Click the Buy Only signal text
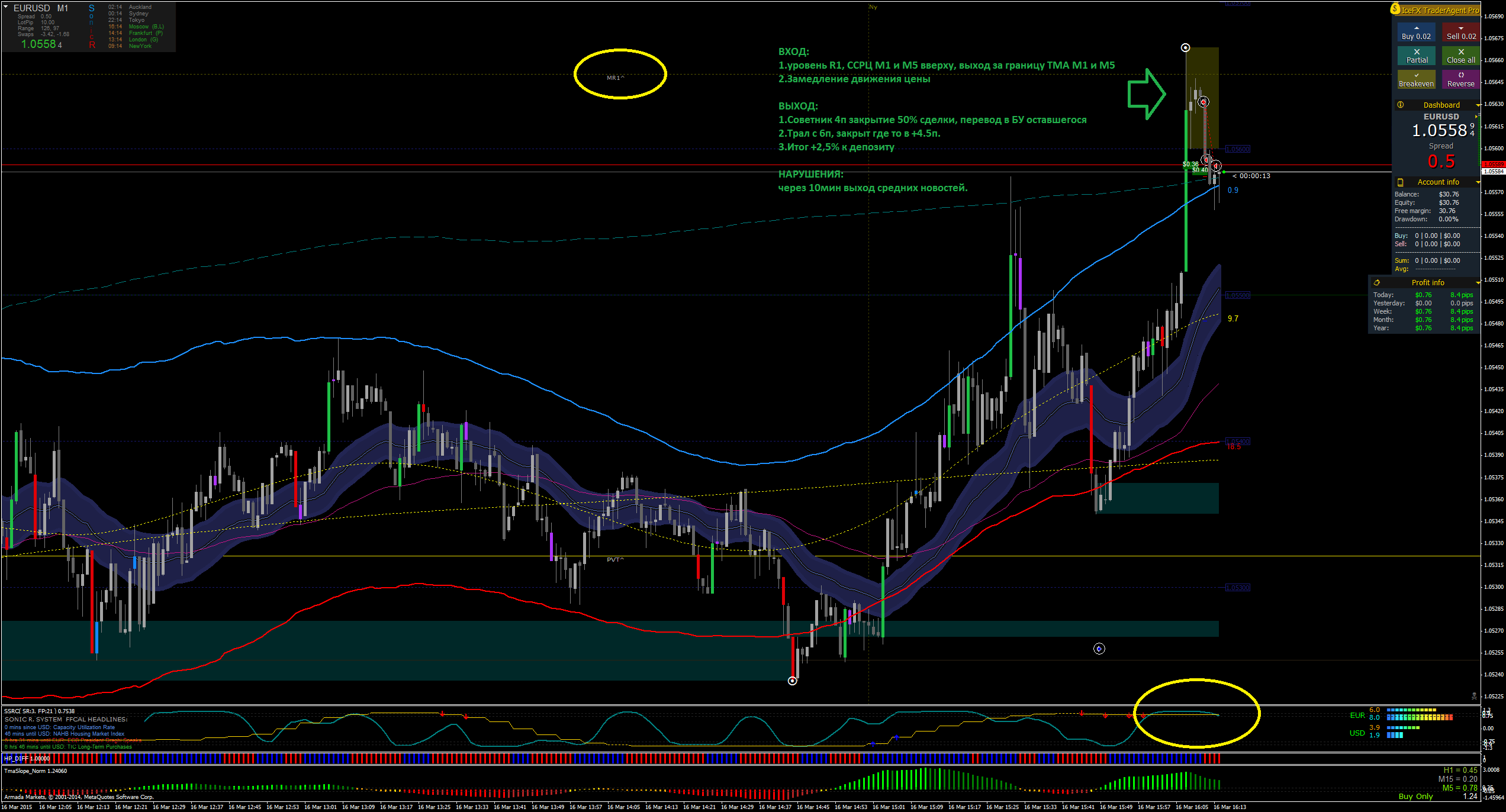The image size is (1506, 812). [1415, 797]
